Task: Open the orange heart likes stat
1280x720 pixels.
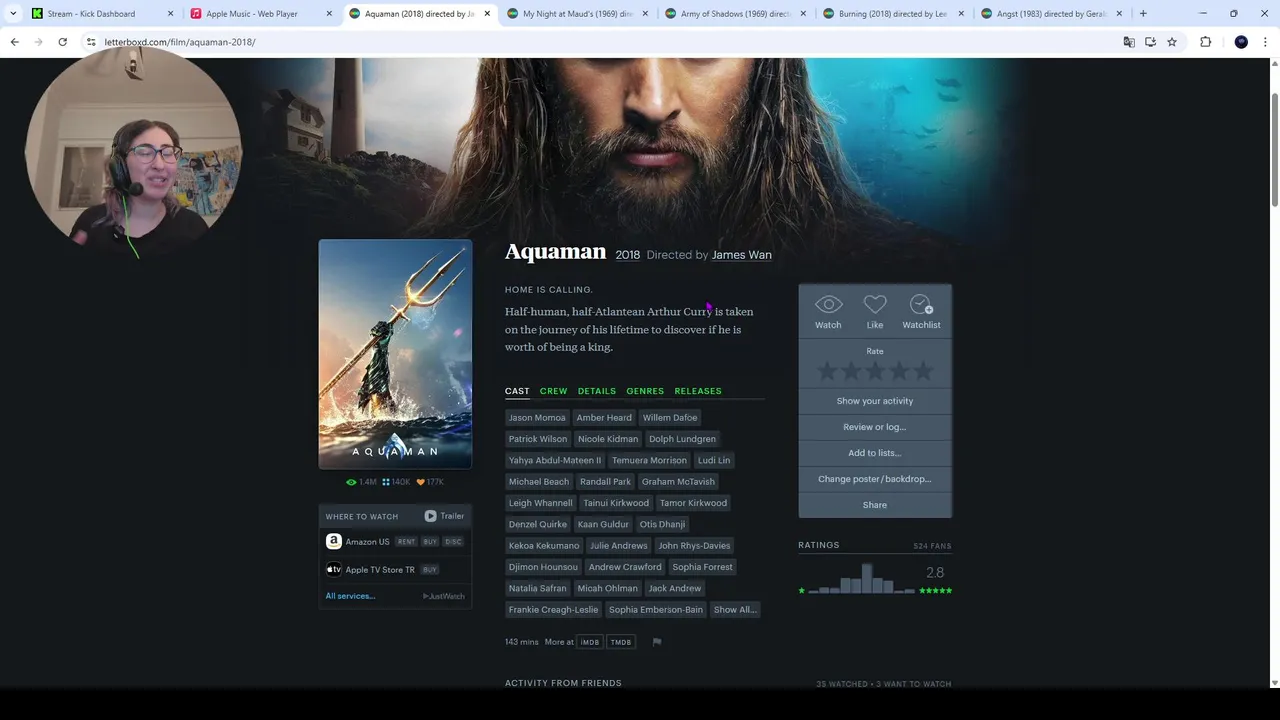Action: pos(430,482)
